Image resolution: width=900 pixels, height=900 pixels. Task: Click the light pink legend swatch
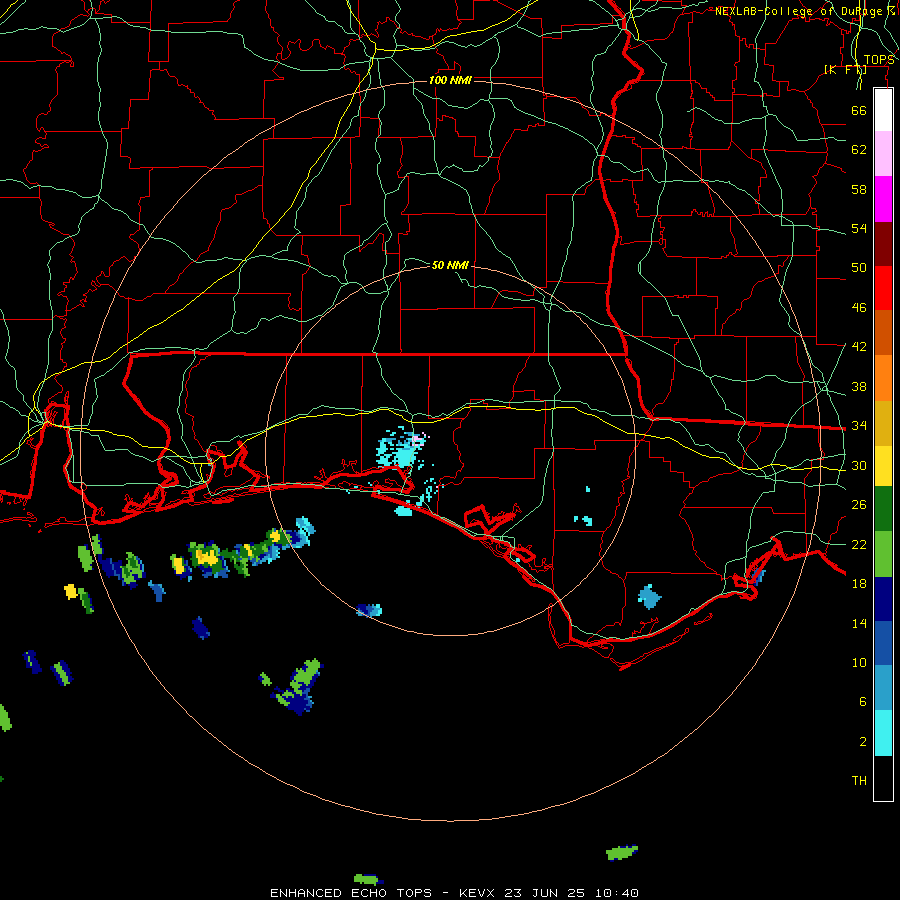(x=883, y=154)
